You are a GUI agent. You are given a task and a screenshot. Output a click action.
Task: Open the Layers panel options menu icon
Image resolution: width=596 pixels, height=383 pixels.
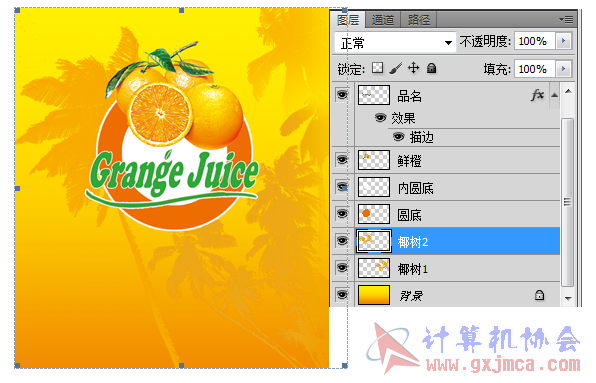coord(566,19)
